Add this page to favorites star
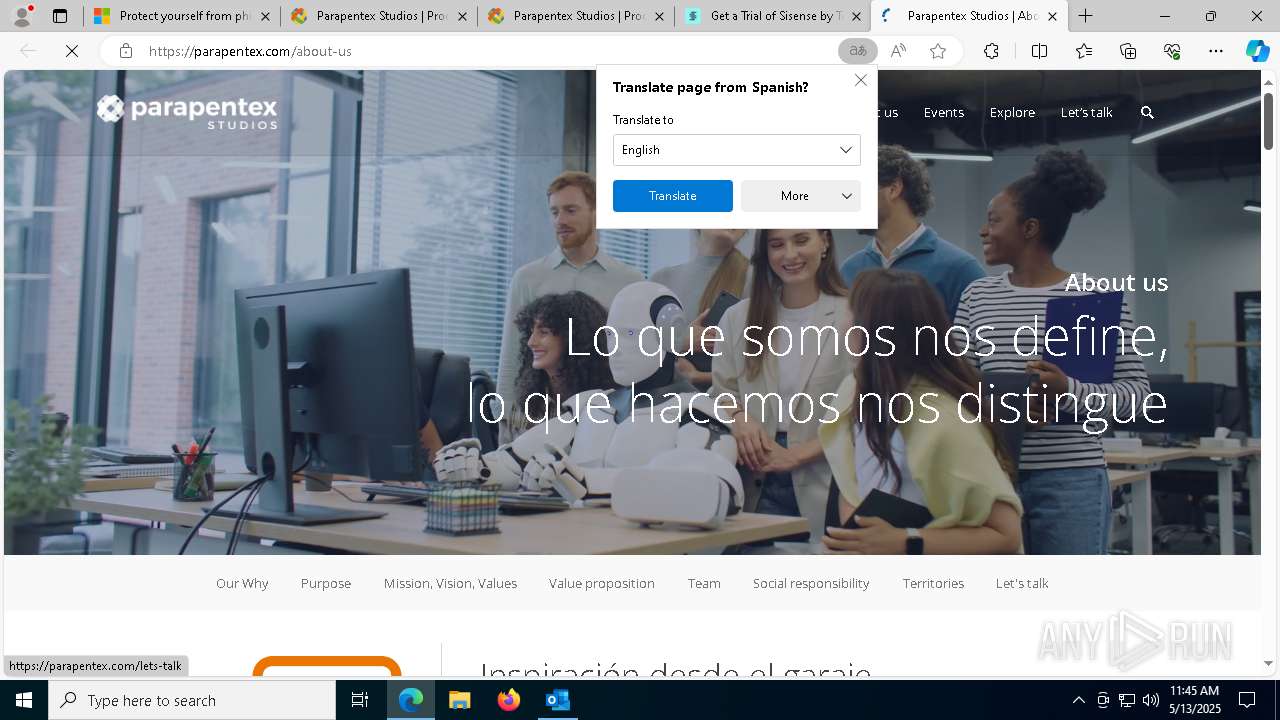Screen dimensions: 1280x720 click(x=938, y=51)
